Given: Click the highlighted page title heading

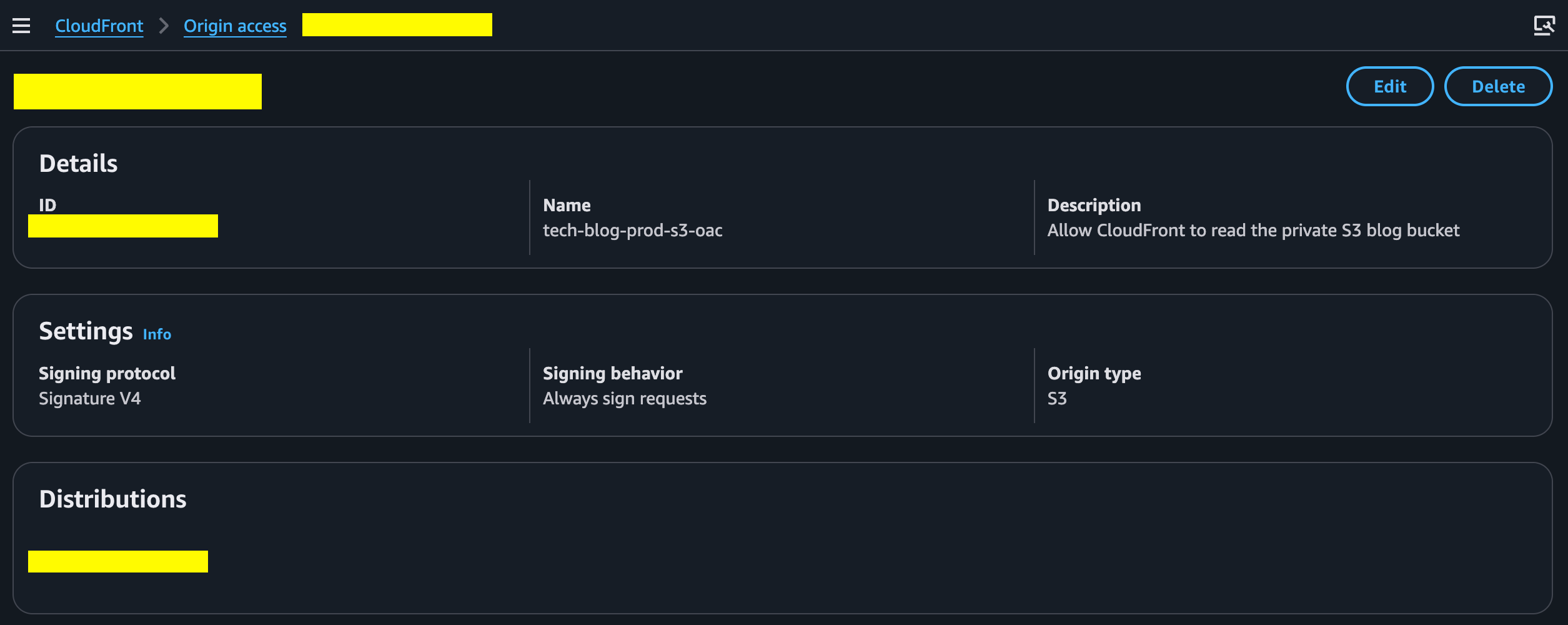Looking at the screenshot, I should click(x=137, y=91).
